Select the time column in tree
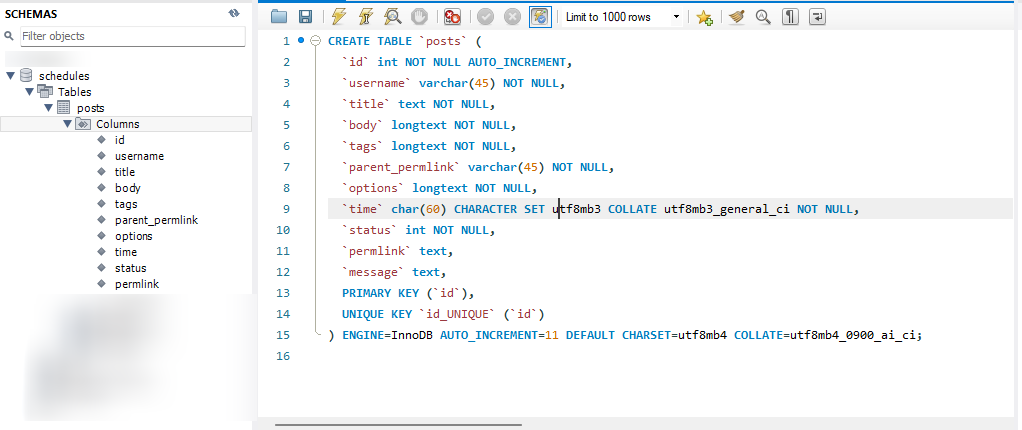Screen dimensions: 1022x430 point(126,252)
